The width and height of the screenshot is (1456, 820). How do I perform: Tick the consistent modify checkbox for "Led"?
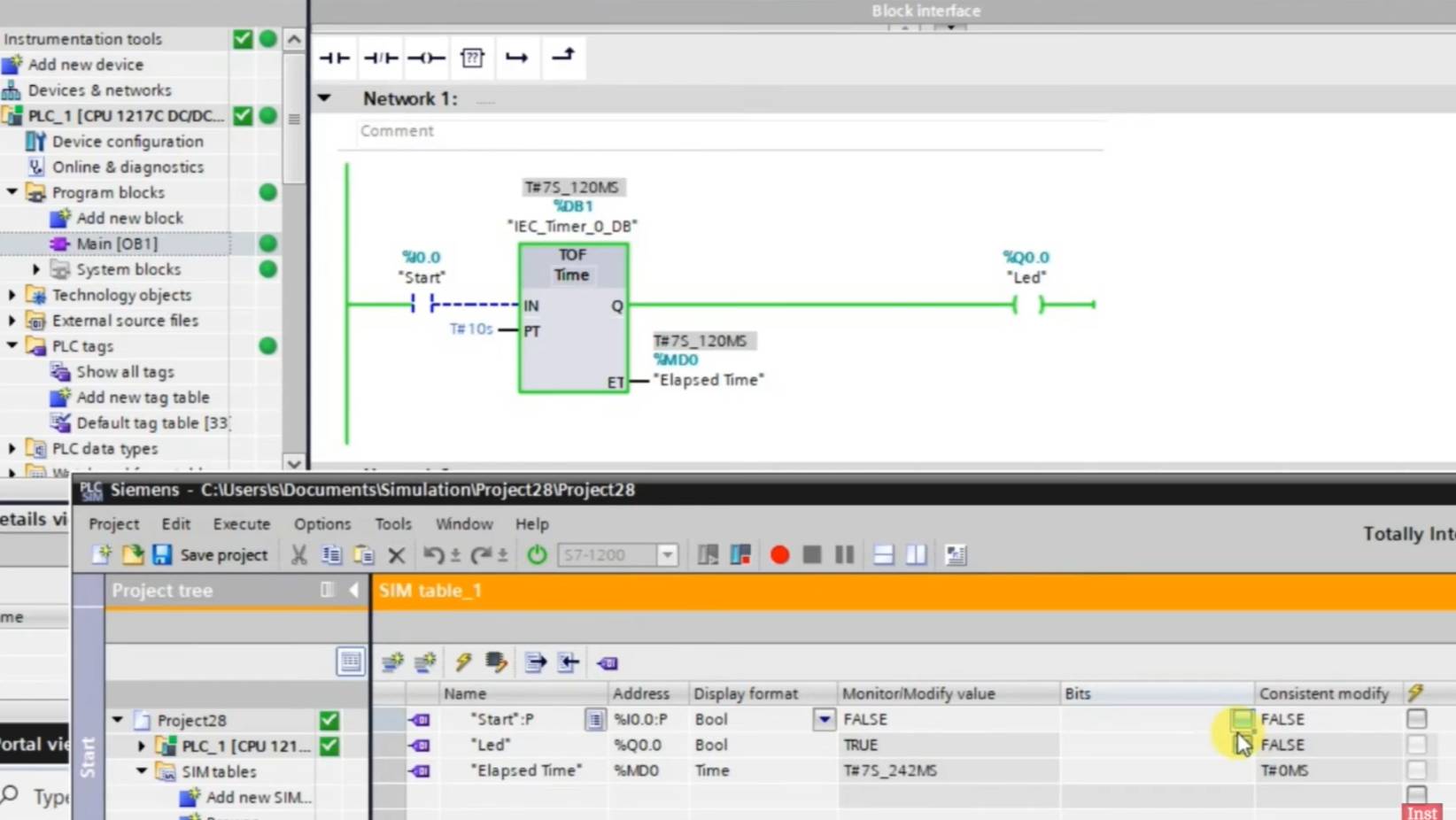[x=1416, y=745]
